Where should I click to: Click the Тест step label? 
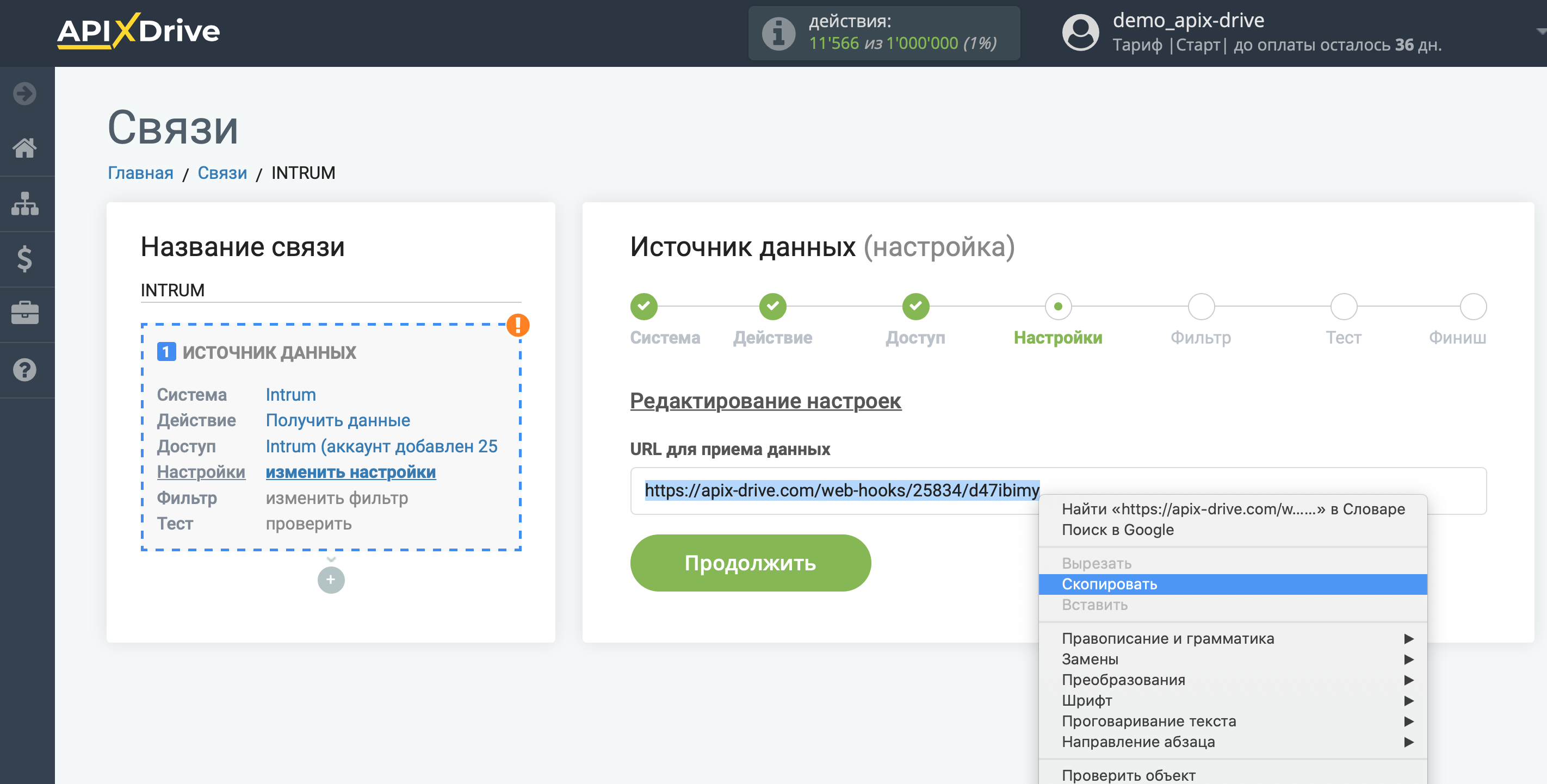click(x=1344, y=338)
